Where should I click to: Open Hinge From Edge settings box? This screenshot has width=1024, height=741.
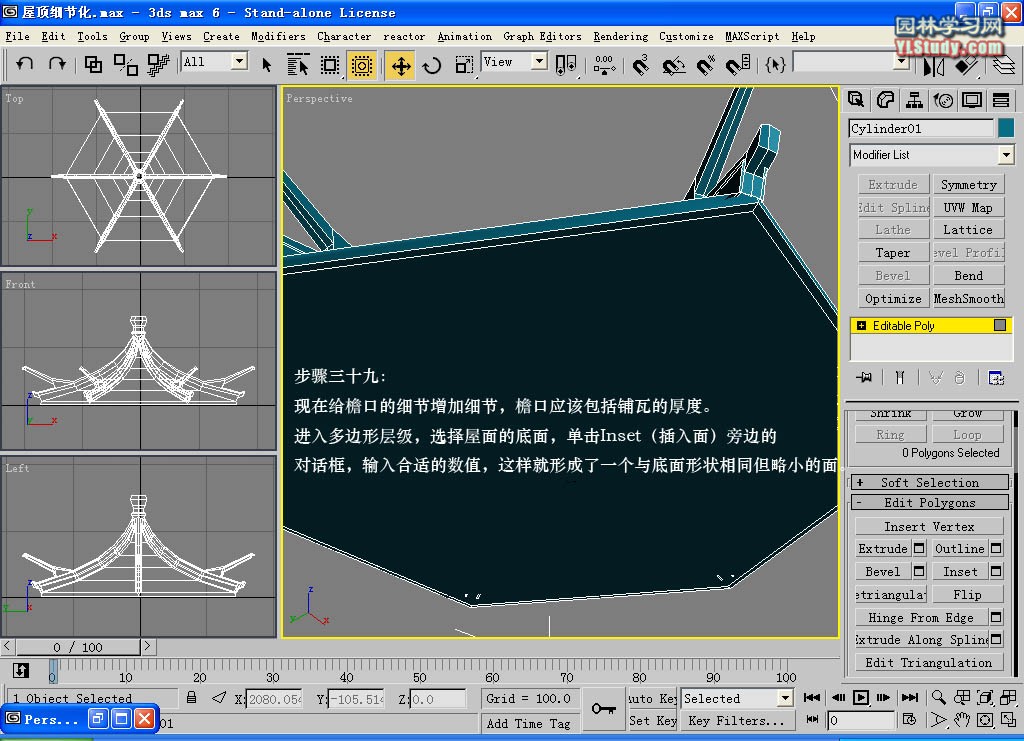996,617
